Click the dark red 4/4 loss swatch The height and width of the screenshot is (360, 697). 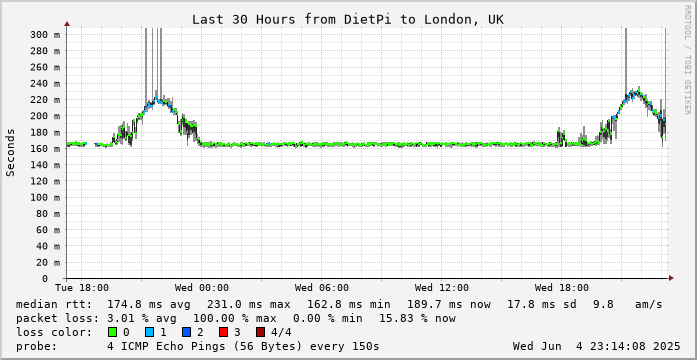(x=260, y=332)
